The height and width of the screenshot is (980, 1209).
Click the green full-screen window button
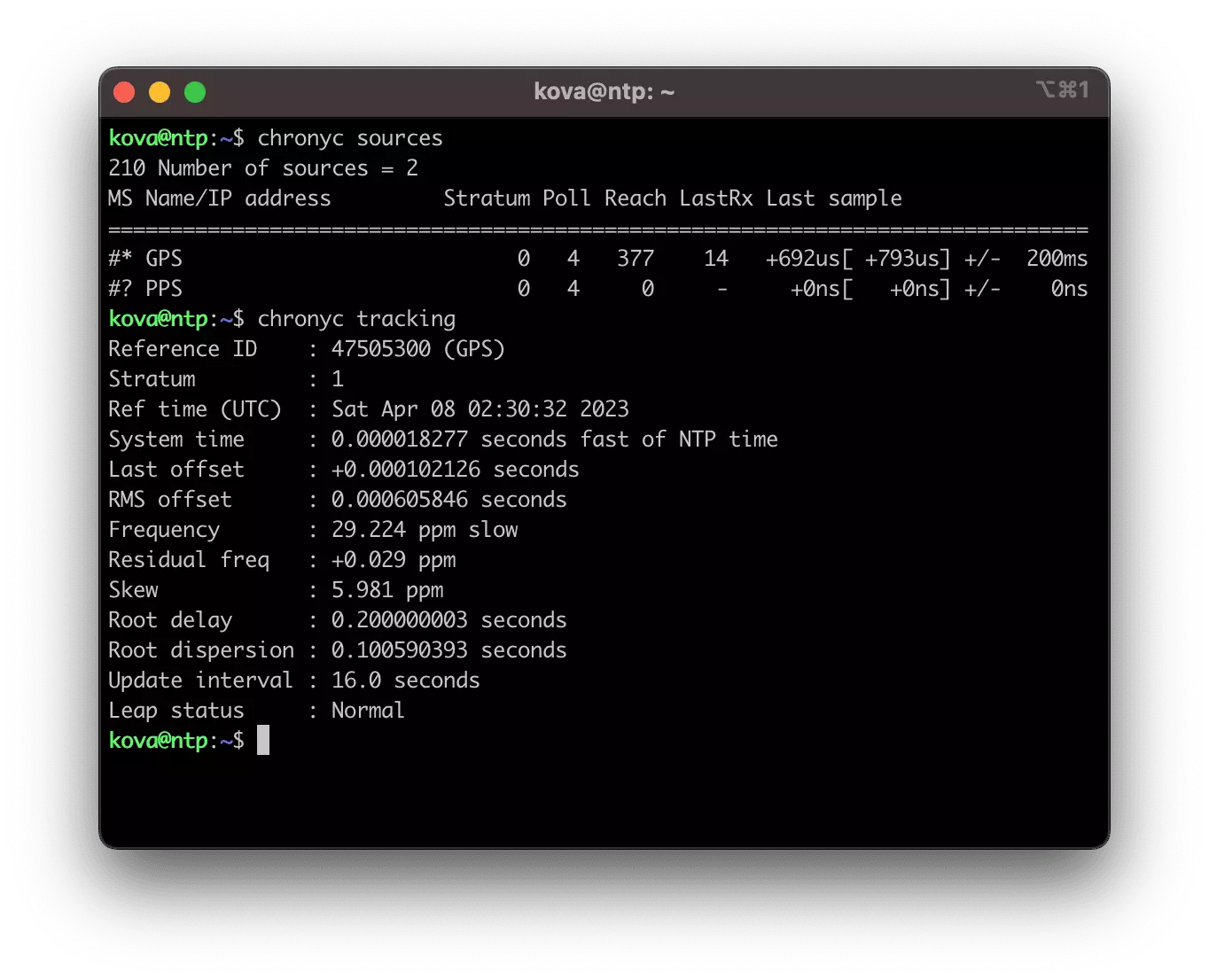(195, 92)
